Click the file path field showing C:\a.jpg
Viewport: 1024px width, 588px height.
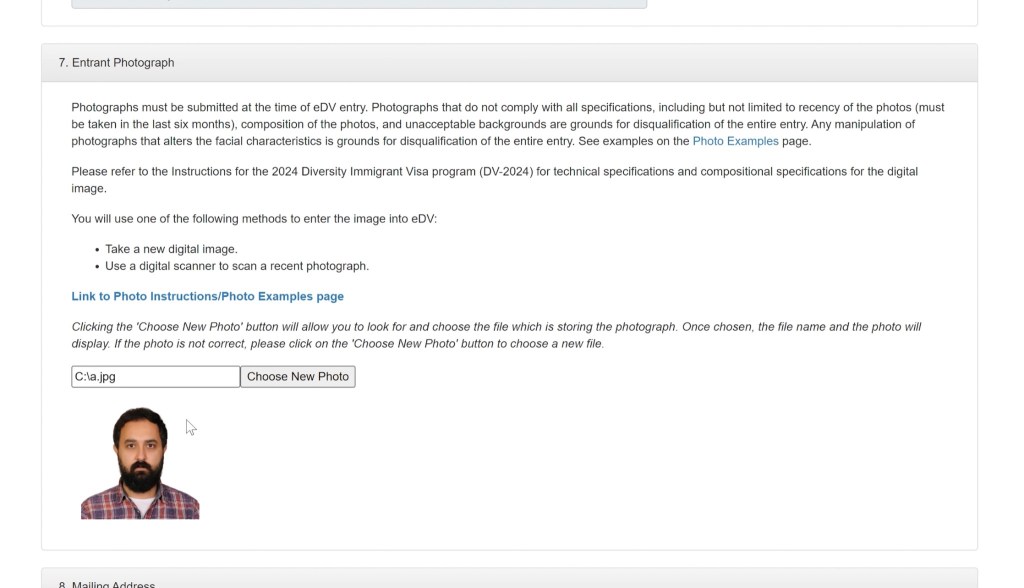point(155,377)
